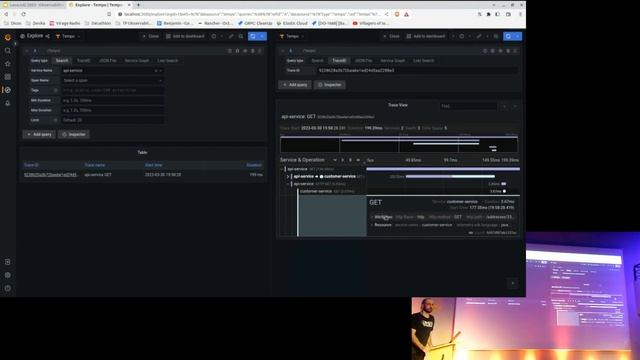Click Add query in the left pane
Screen dimensions: 640x360
39,134
